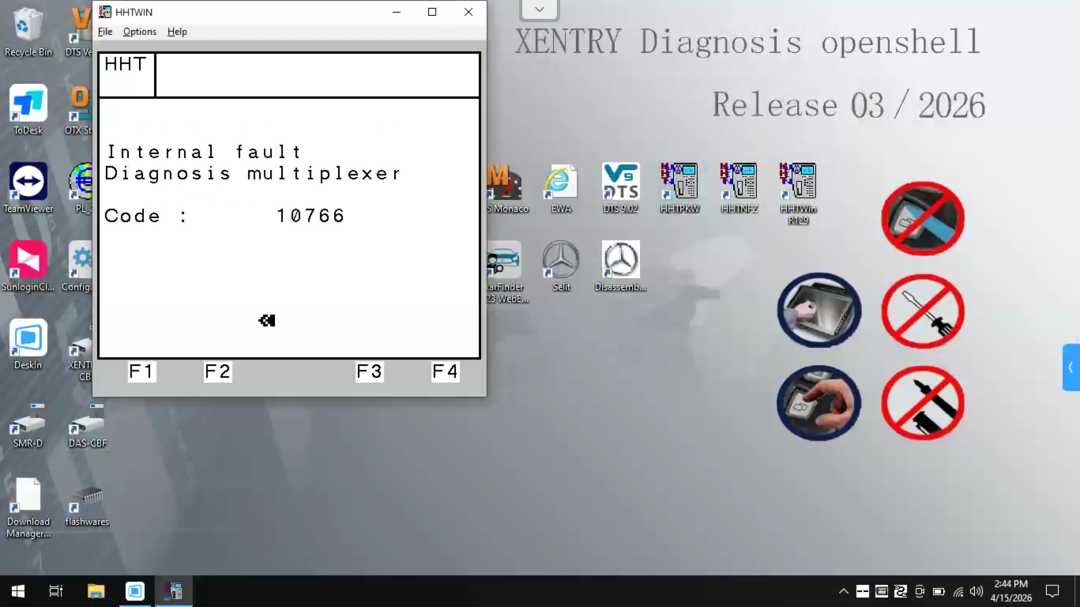Viewport: 1080px width, 607px height.
Task: Expand the dropdown chevron at top of desktop
Action: pos(539,9)
